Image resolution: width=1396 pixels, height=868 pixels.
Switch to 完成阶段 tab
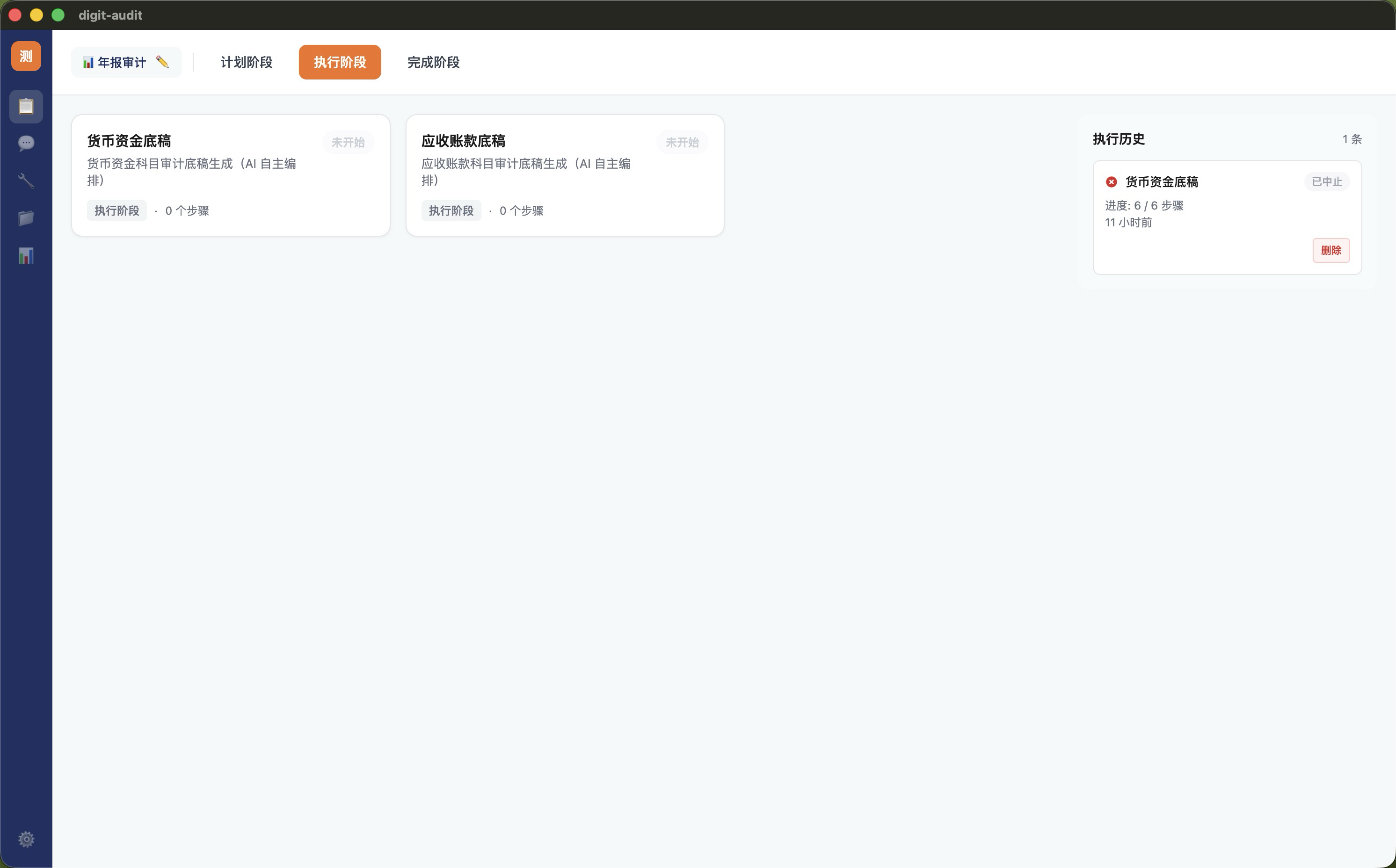[434, 62]
